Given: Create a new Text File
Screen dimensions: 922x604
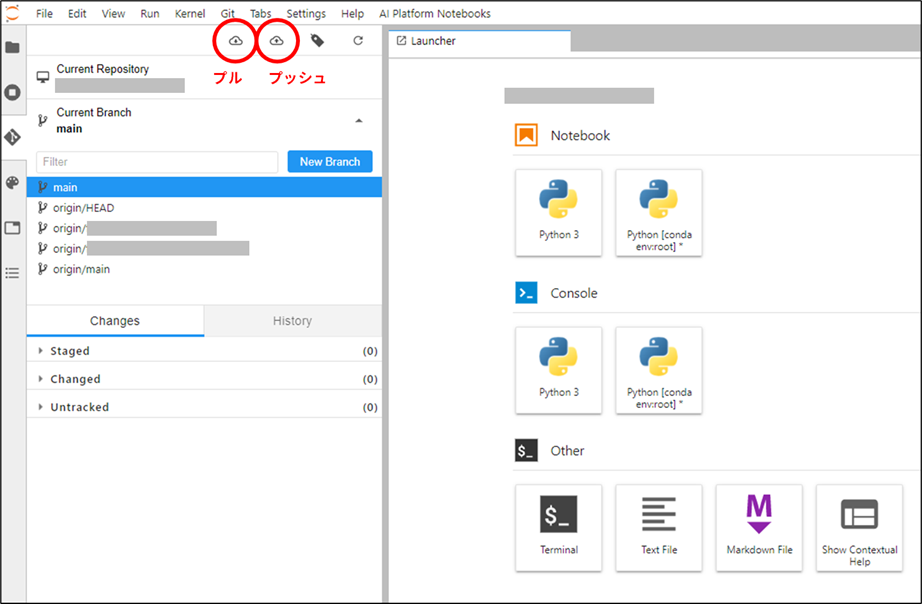Looking at the screenshot, I should tap(658, 528).
